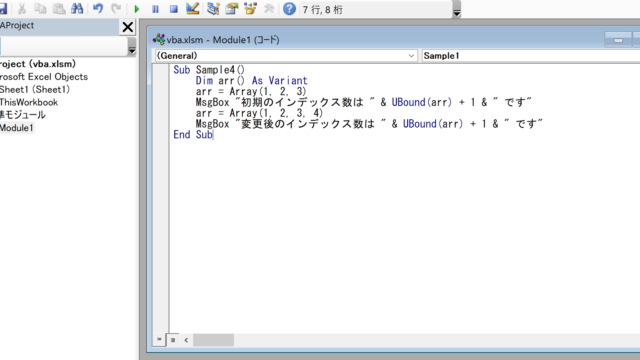Click the Reset stop icon
640x360 pixels.
coord(174,9)
